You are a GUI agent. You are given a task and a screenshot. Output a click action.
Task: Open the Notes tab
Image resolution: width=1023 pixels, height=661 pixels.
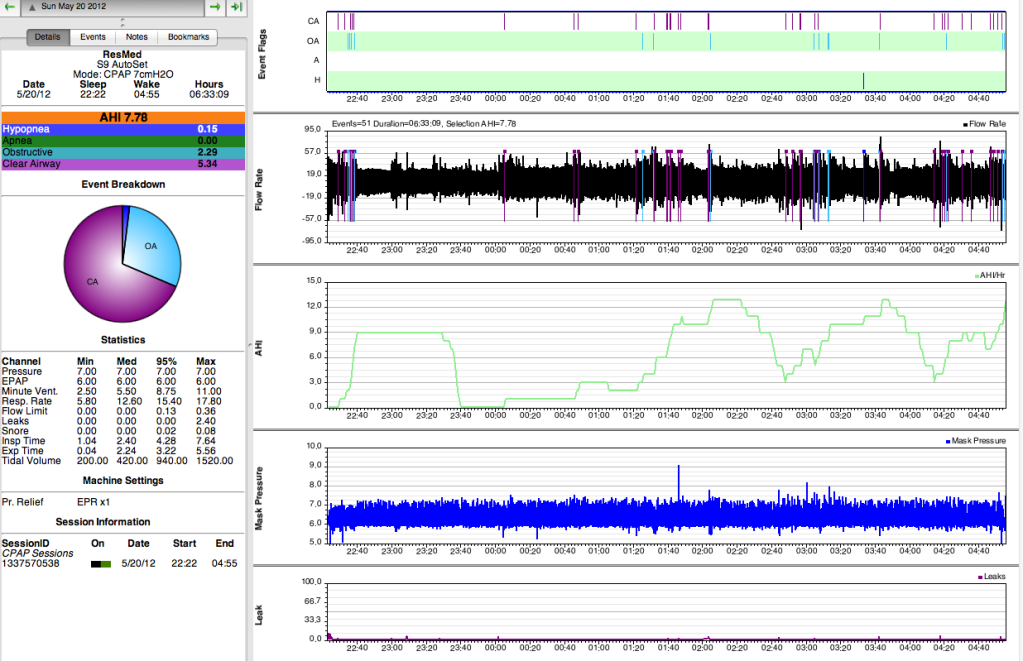[x=137, y=37]
